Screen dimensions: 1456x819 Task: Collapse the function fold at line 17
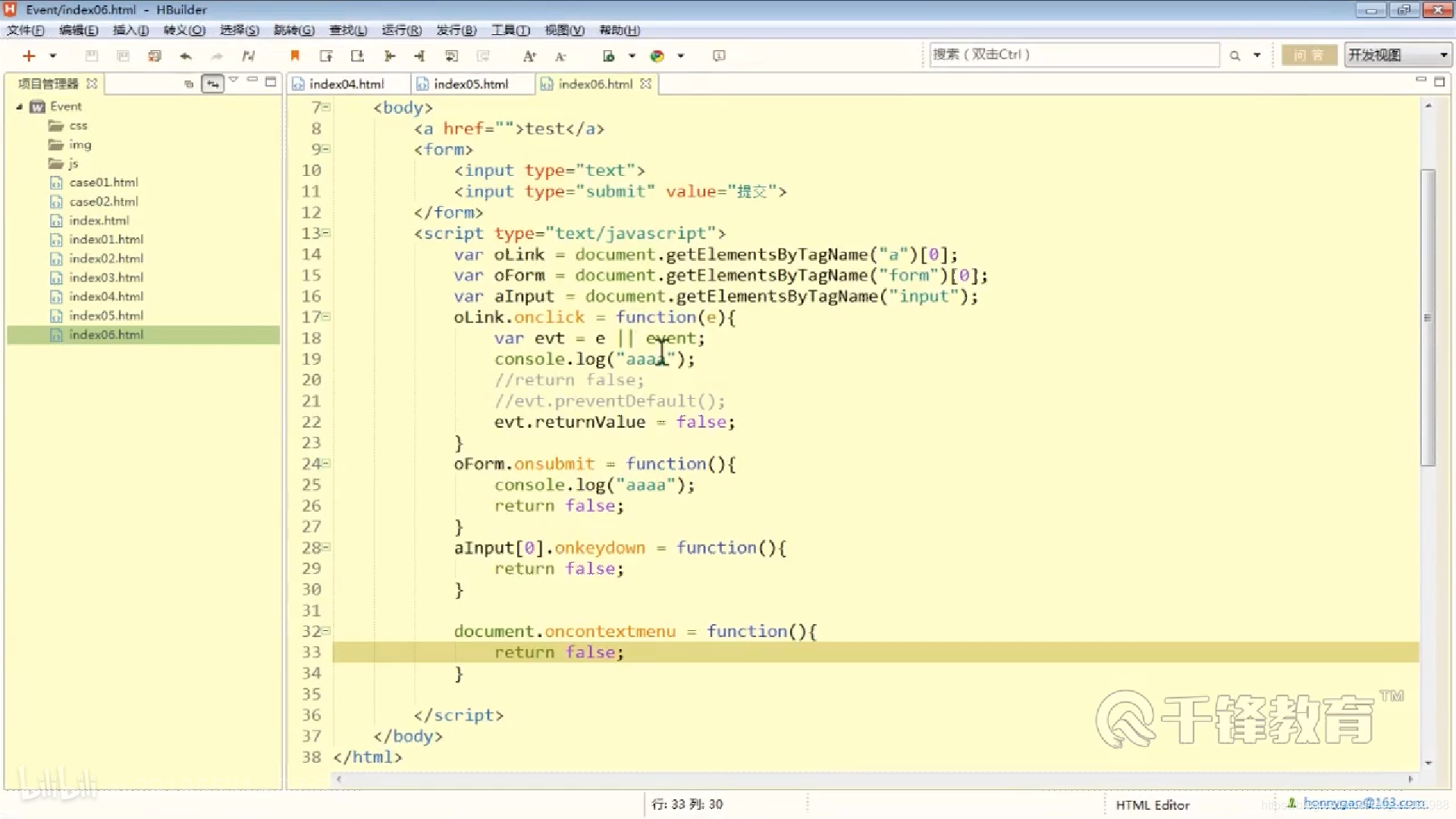click(x=327, y=316)
